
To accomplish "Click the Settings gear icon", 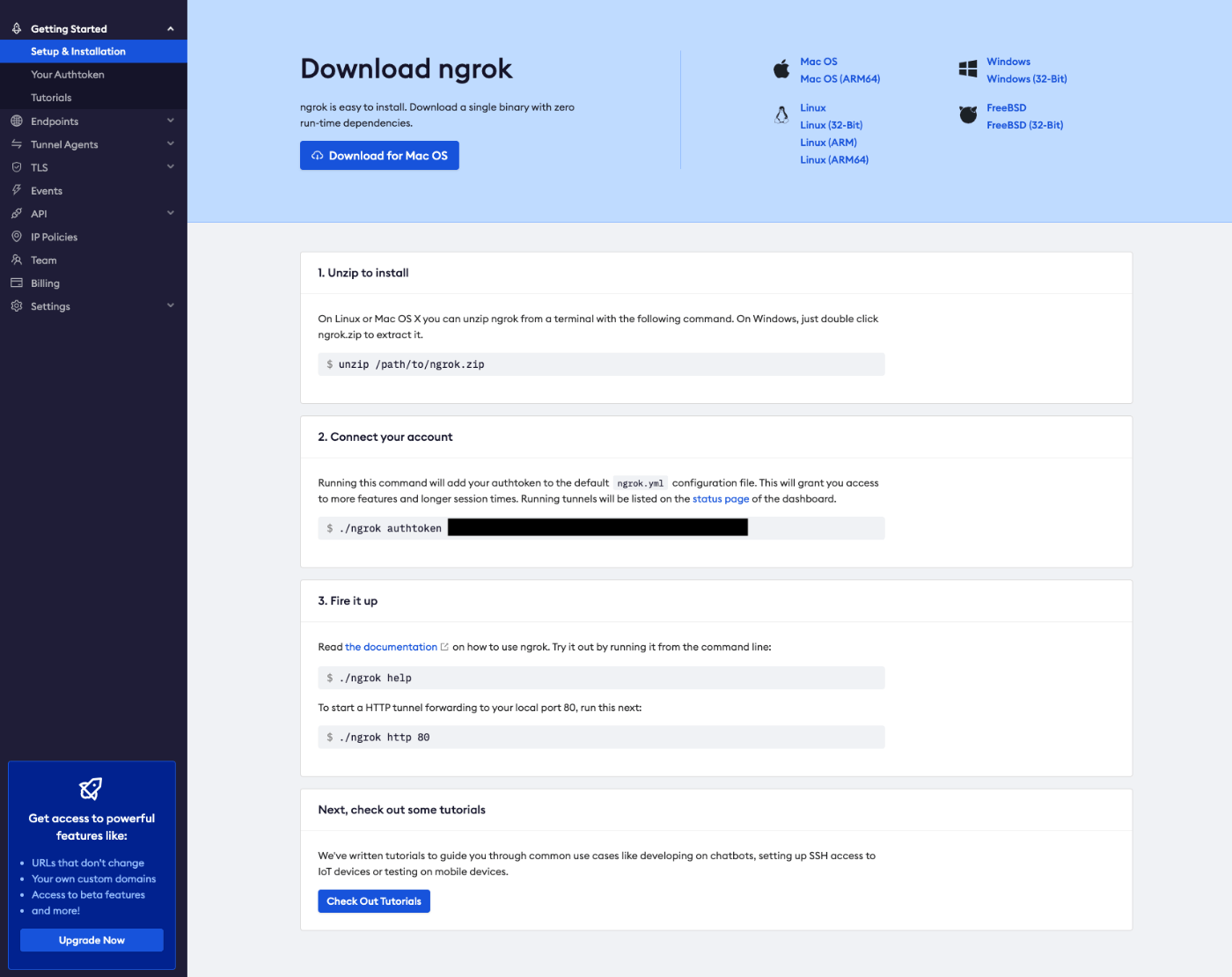I will click(x=17, y=306).
